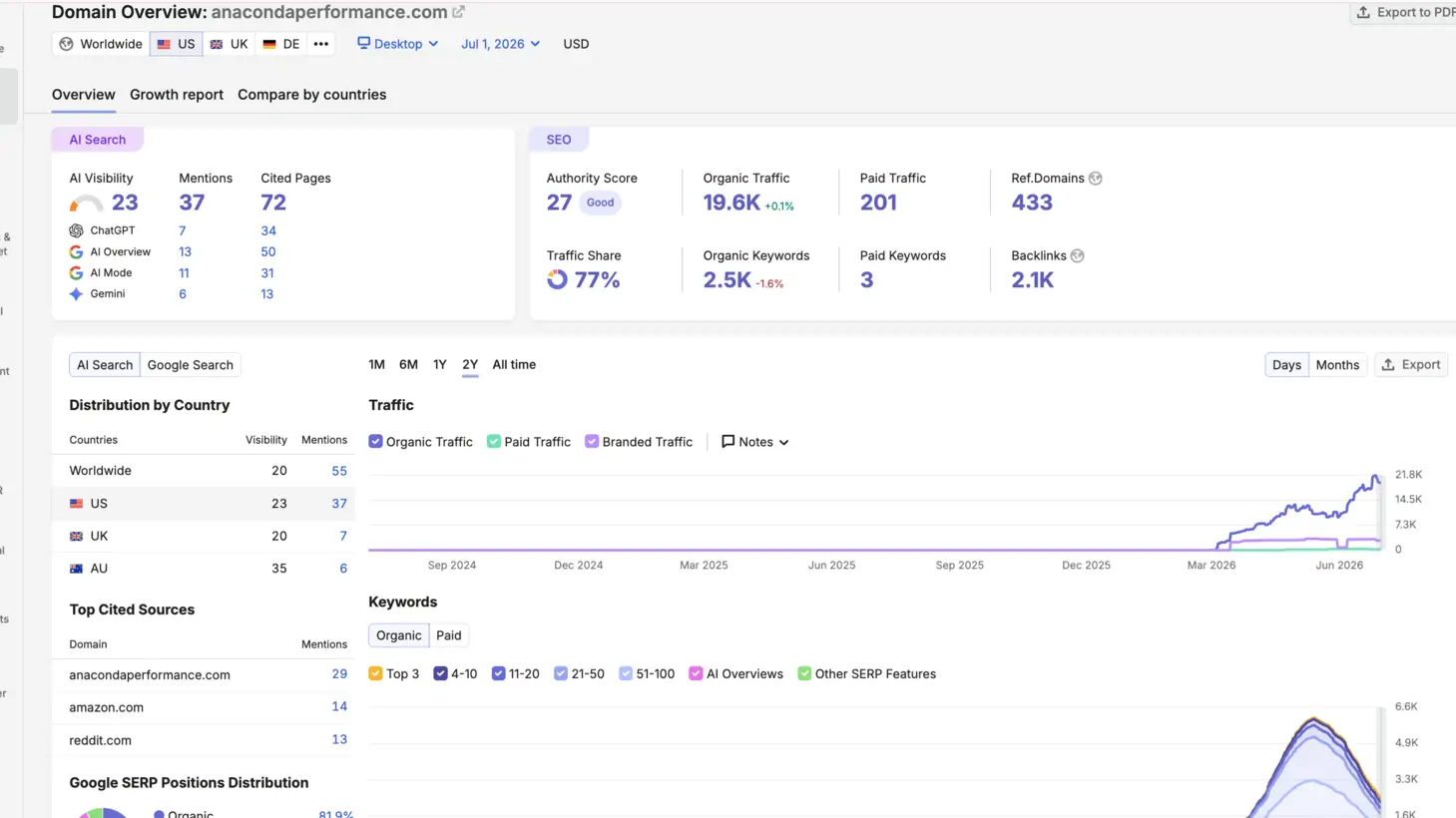Click the ChatGPT logo icon
This screenshot has width=1456, height=818.
[76, 230]
